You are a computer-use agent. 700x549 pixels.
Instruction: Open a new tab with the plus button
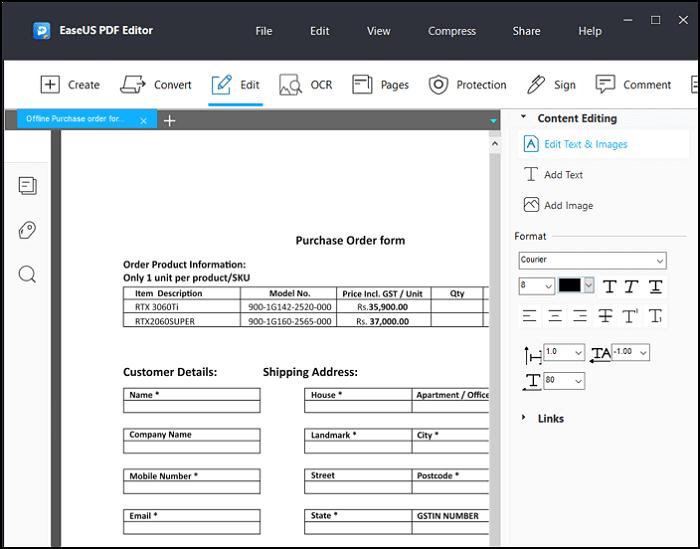click(170, 120)
